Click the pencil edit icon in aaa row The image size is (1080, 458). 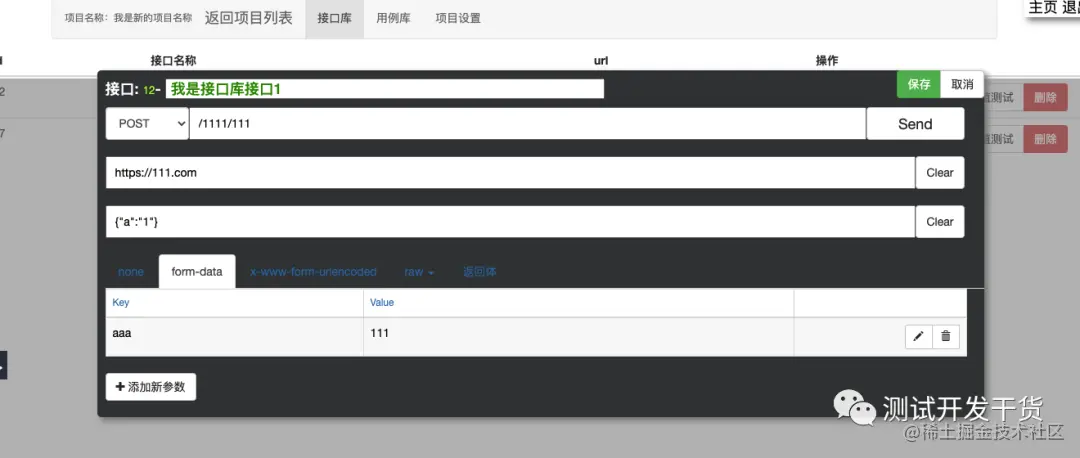[x=918, y=336]
